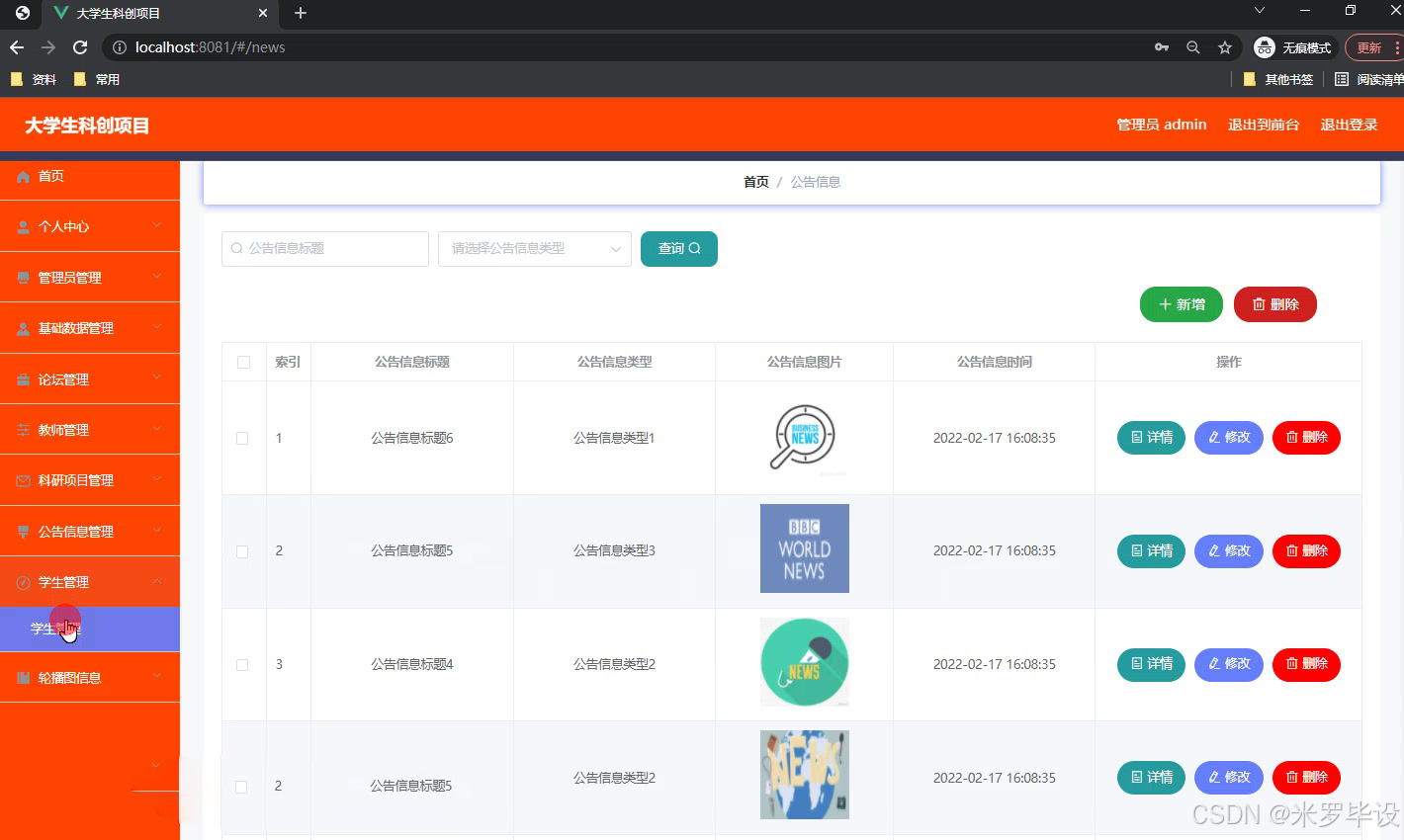Toggle the select-all checkbox in table header
Viewport: 1404px width, 840px height.
[244, 363]
